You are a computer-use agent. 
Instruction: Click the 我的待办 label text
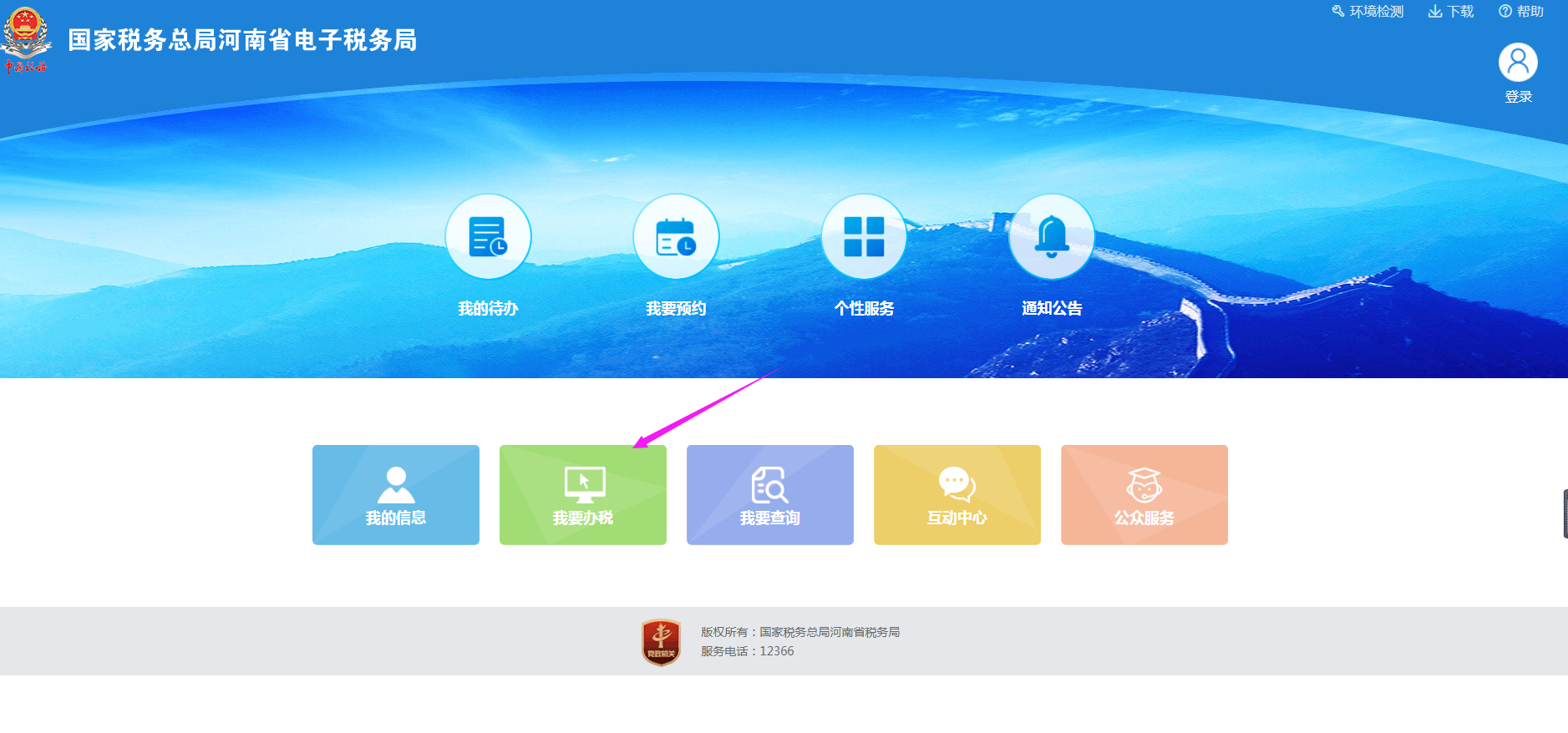(x=488, y=309)
